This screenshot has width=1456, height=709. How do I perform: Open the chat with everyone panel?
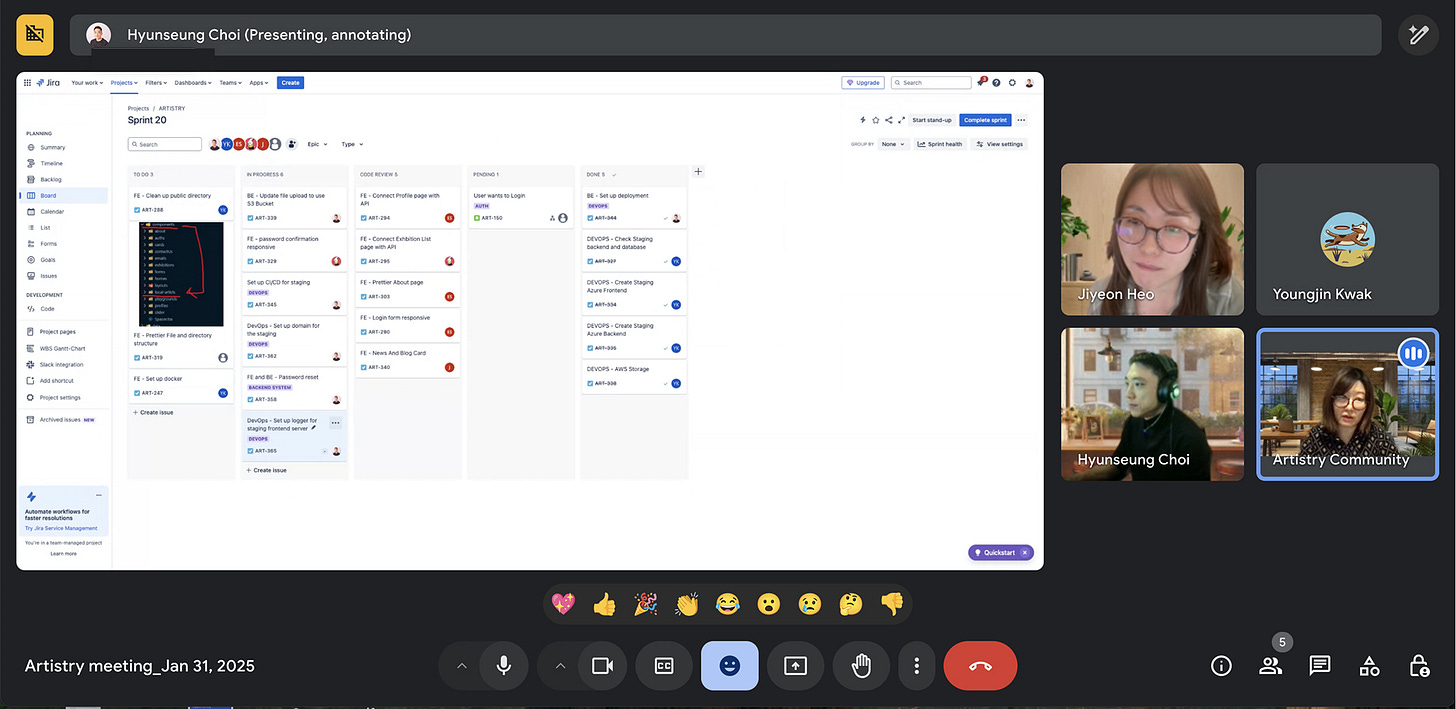coord(1320,666)
